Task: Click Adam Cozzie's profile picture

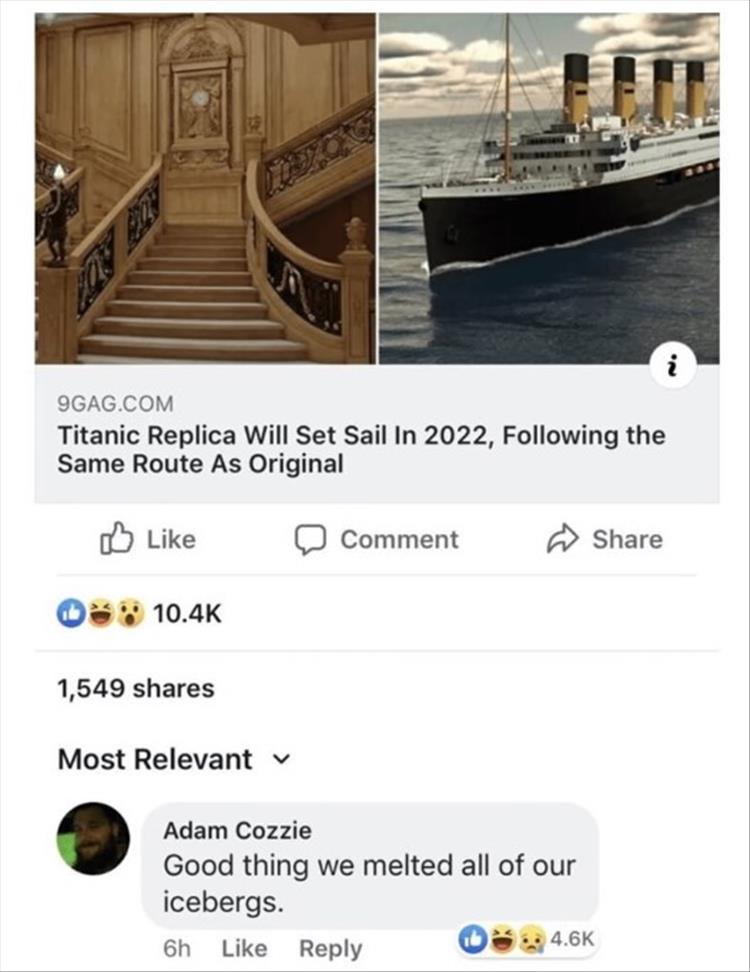Action: (x=92, y=838)
